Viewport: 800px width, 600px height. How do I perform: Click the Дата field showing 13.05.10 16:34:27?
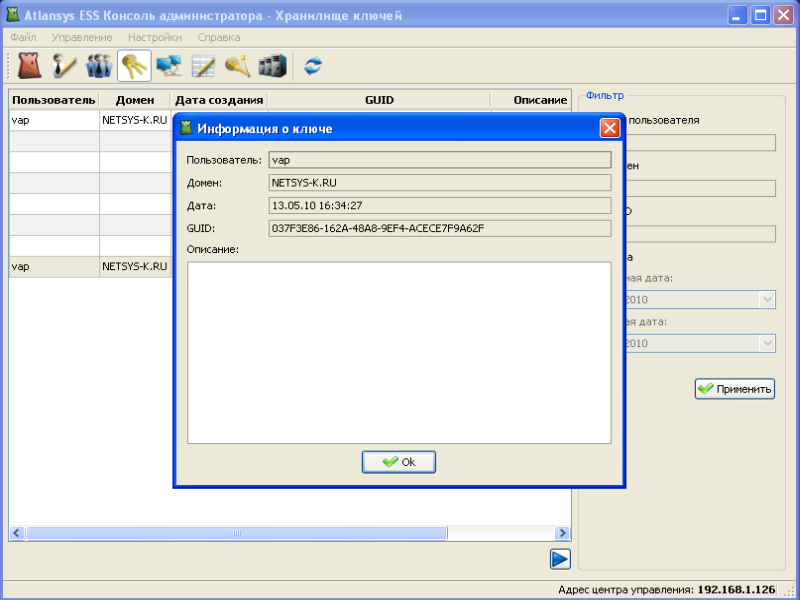click(x=440, y=206)
